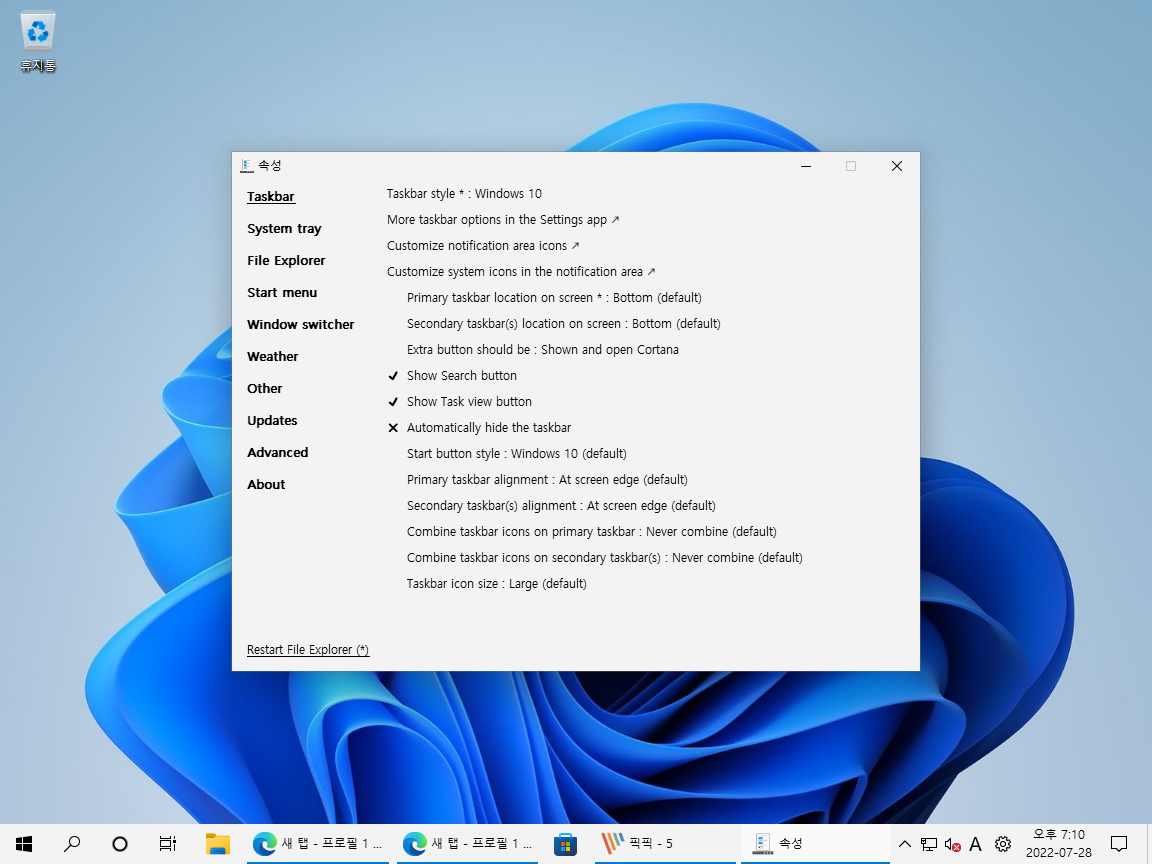Open the Start menu section
Image resolution: width=1152 pixels, height=864 pixels.
[282, 292]
